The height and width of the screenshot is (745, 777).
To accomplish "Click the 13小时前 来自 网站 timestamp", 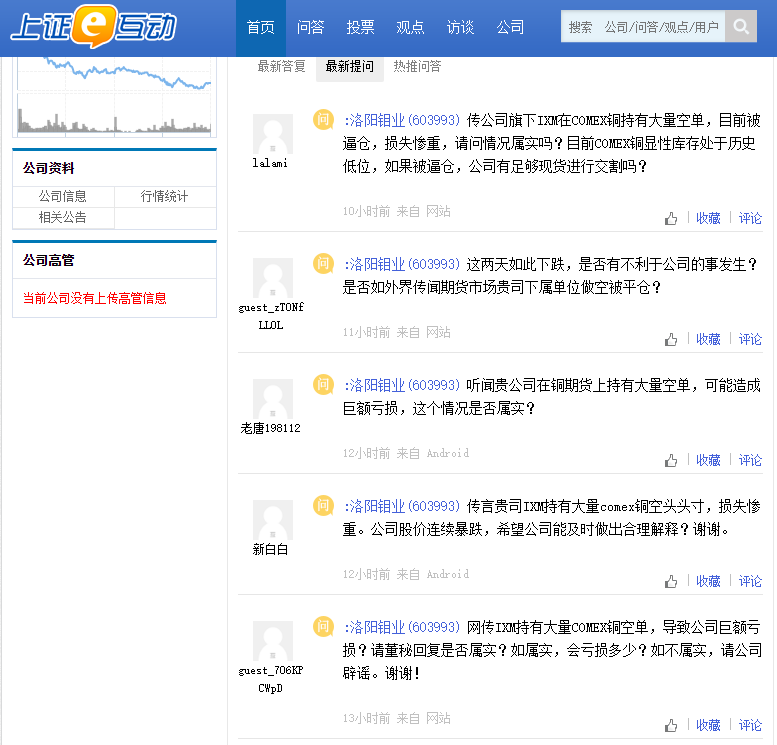I will (396, 719).
